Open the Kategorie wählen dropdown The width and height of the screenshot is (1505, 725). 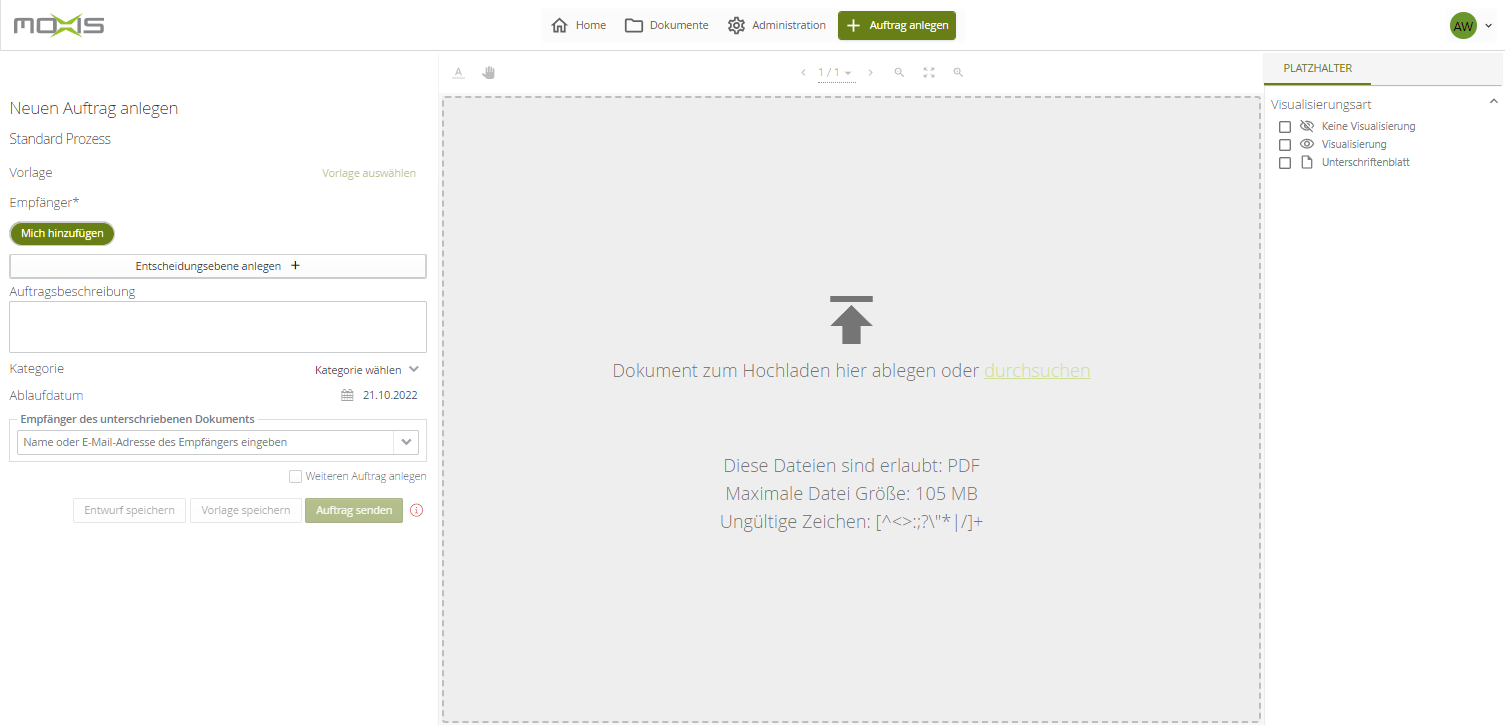coord(366,370)
